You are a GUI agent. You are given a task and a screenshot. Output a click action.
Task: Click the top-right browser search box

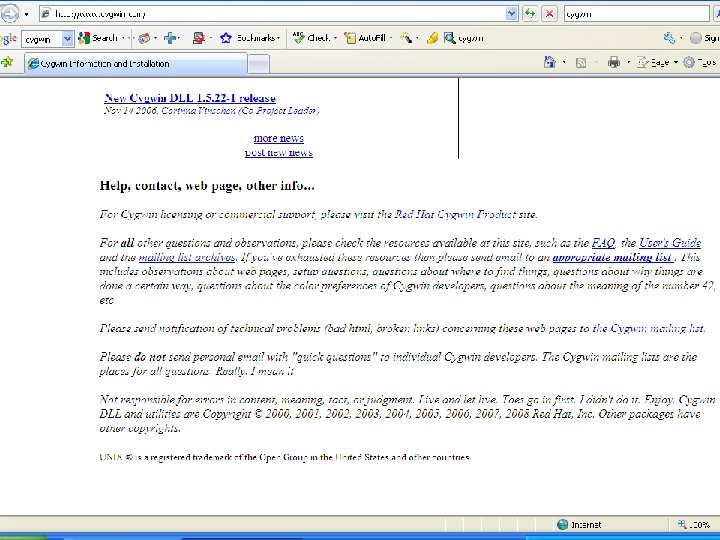(636, 14)
